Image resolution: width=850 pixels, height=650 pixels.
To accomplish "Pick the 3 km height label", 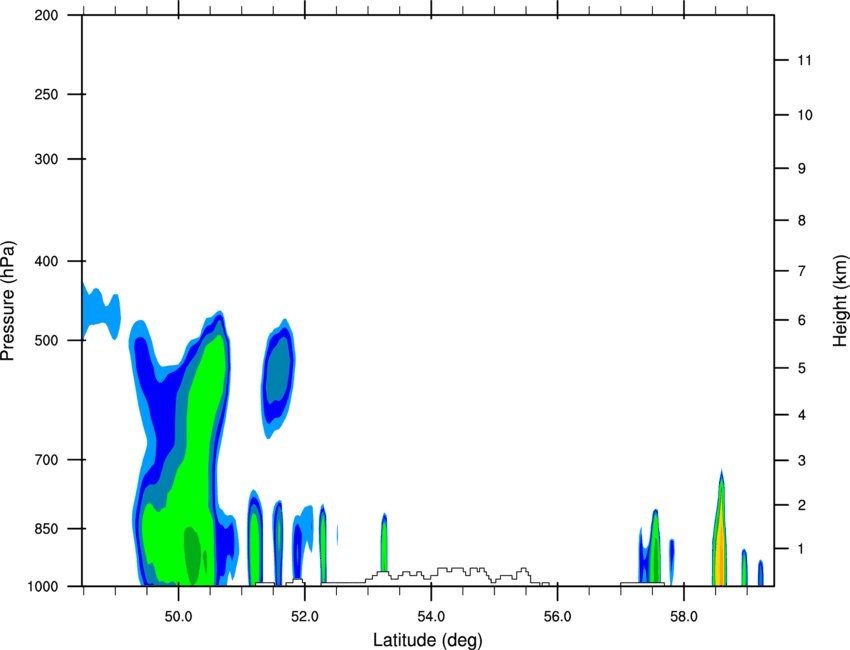I will (x=802, y=461).
